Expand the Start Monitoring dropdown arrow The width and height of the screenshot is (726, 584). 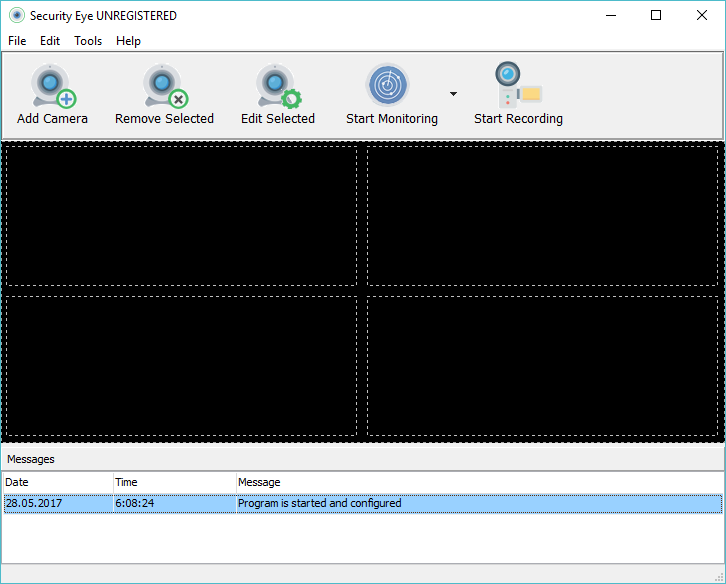[453, 94]
